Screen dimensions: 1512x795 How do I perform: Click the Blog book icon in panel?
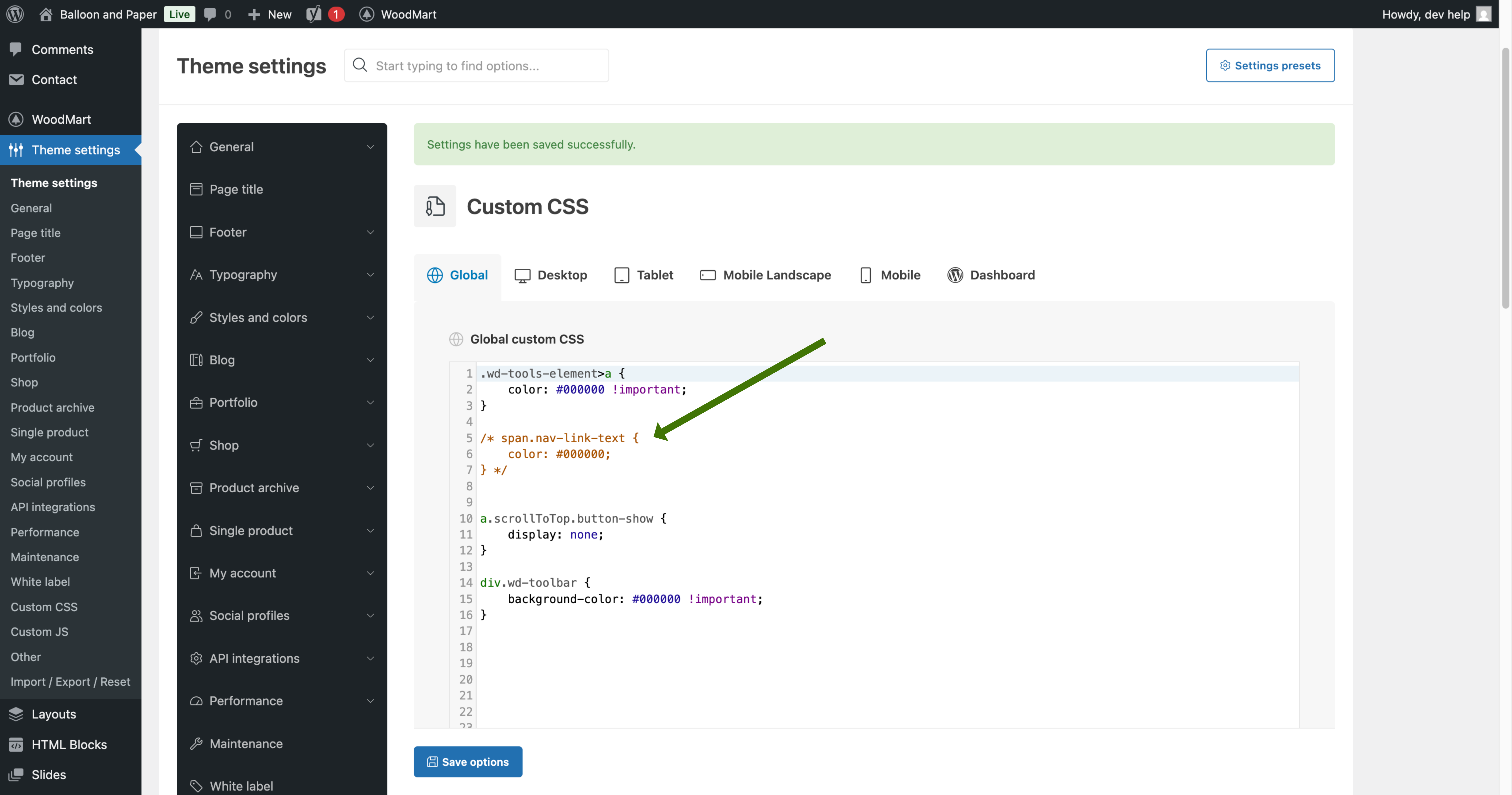pos(196,360)
